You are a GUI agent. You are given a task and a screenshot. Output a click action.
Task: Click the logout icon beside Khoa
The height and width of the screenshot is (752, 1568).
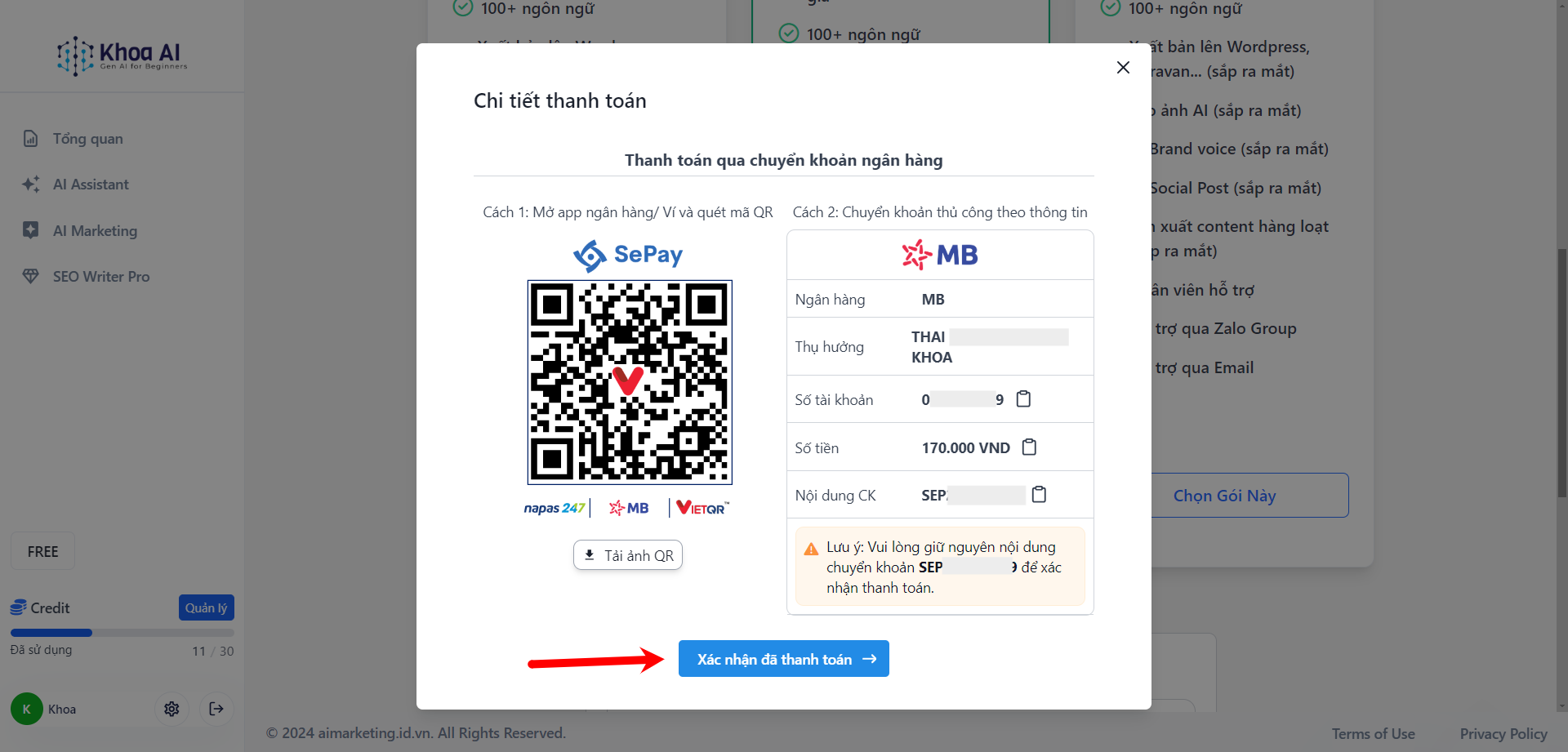pyautogui.click(x=216, y=709)
